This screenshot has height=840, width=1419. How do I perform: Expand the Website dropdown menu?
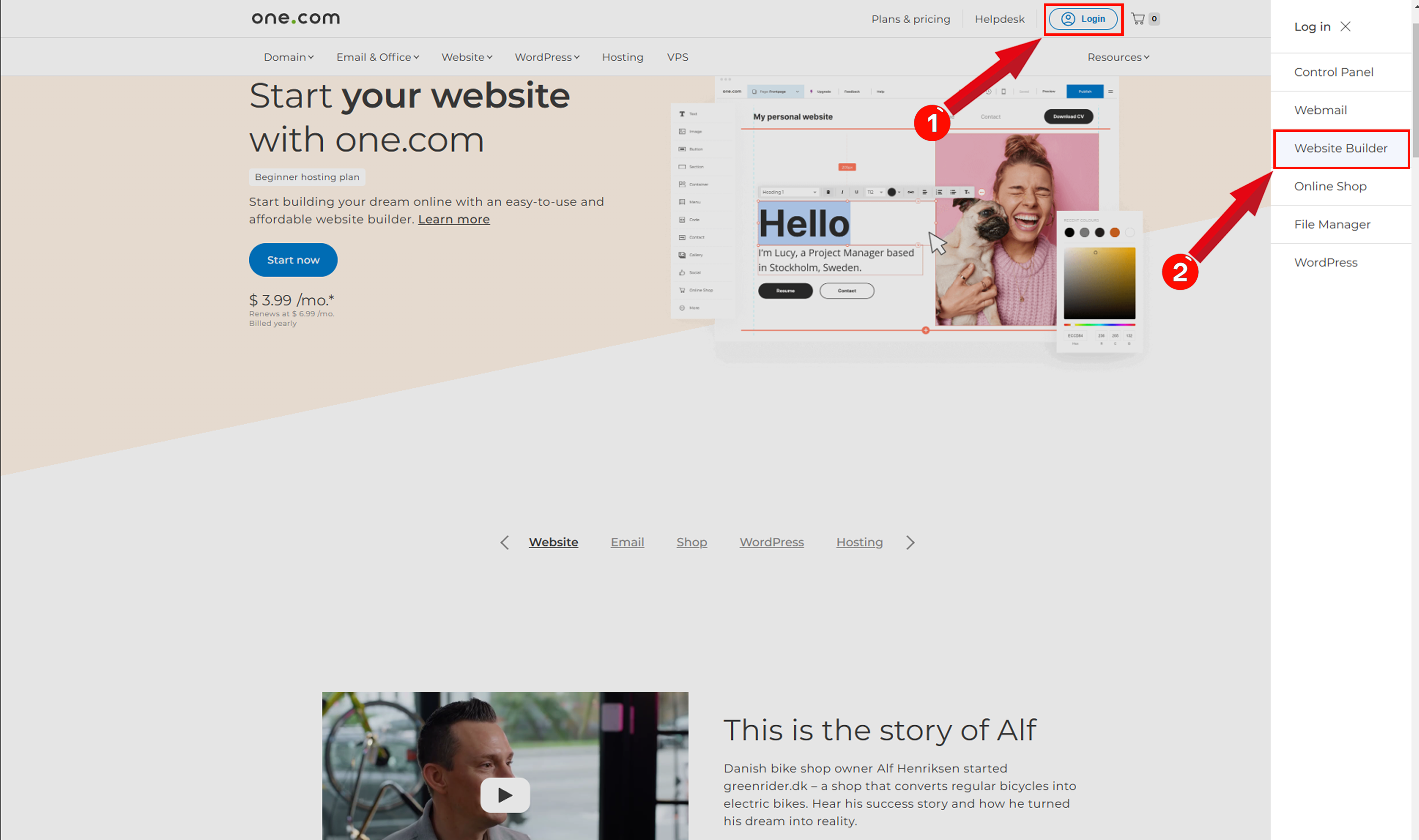point(466,57)
